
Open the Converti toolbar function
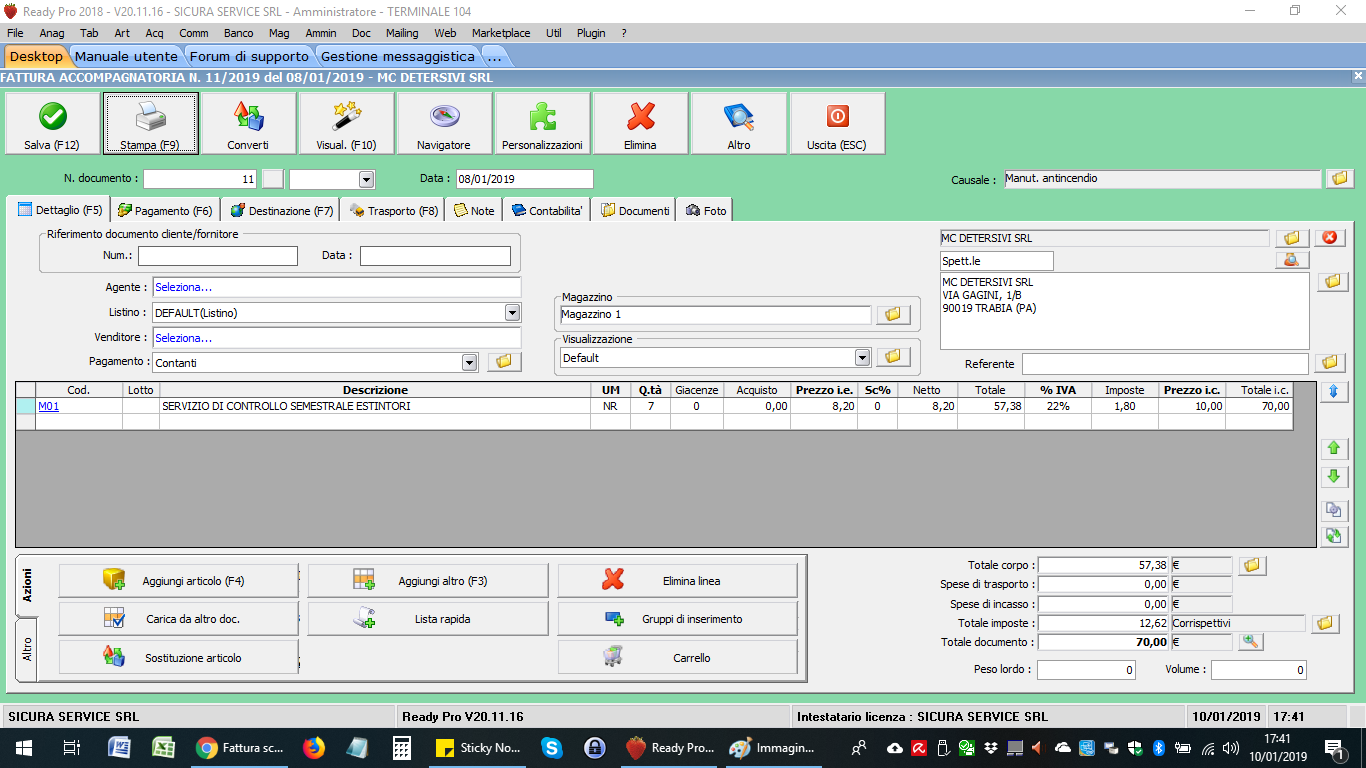[x=248, y=124]
